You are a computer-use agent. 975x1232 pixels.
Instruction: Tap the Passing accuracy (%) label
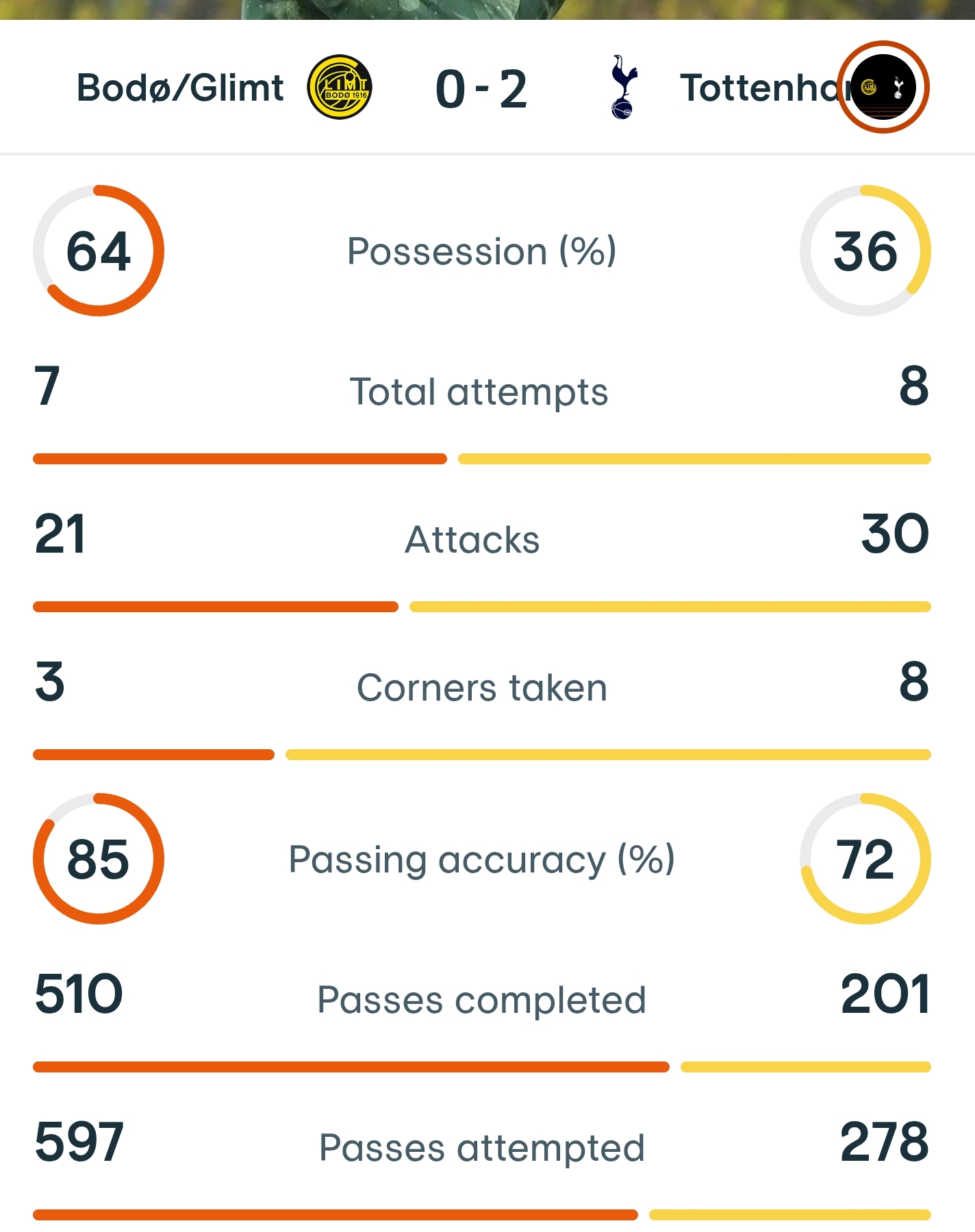[481, 859]
